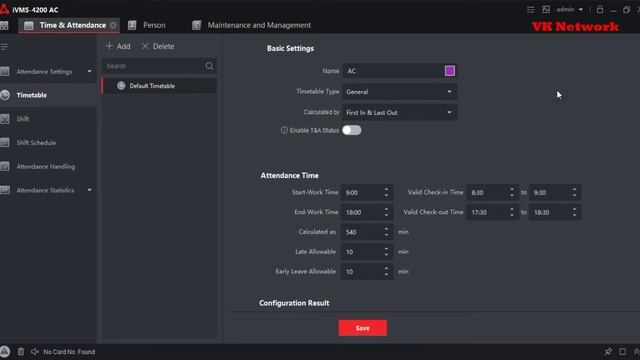Click the lock icon in title bar
The width and height of the screenshot is (640, 360).
pos(600,9)
